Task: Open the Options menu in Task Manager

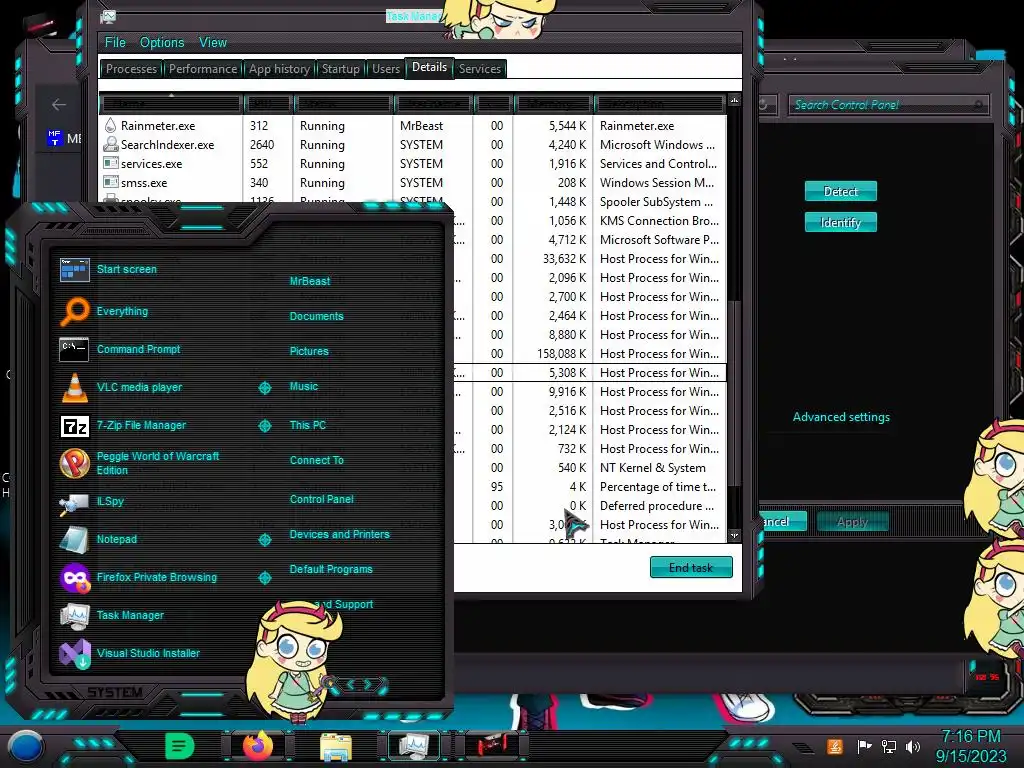Action: [162, 42]
